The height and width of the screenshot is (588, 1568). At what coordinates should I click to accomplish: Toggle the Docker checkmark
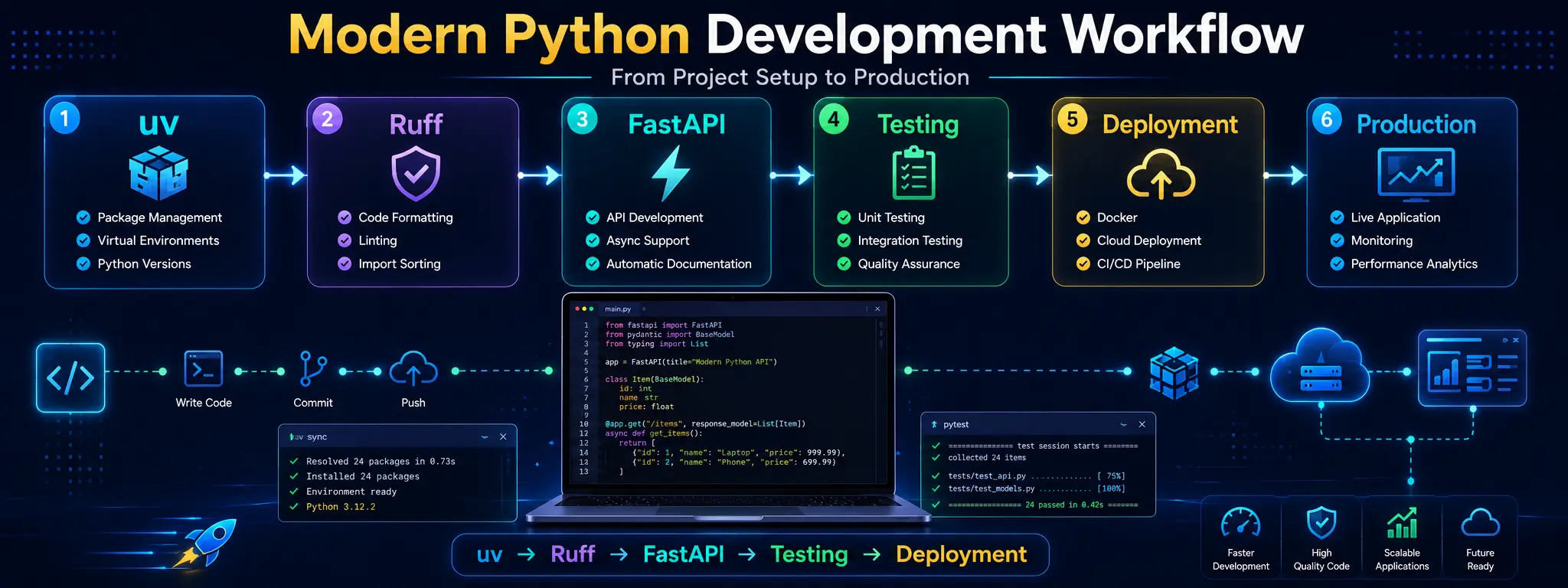(1083, 217)
